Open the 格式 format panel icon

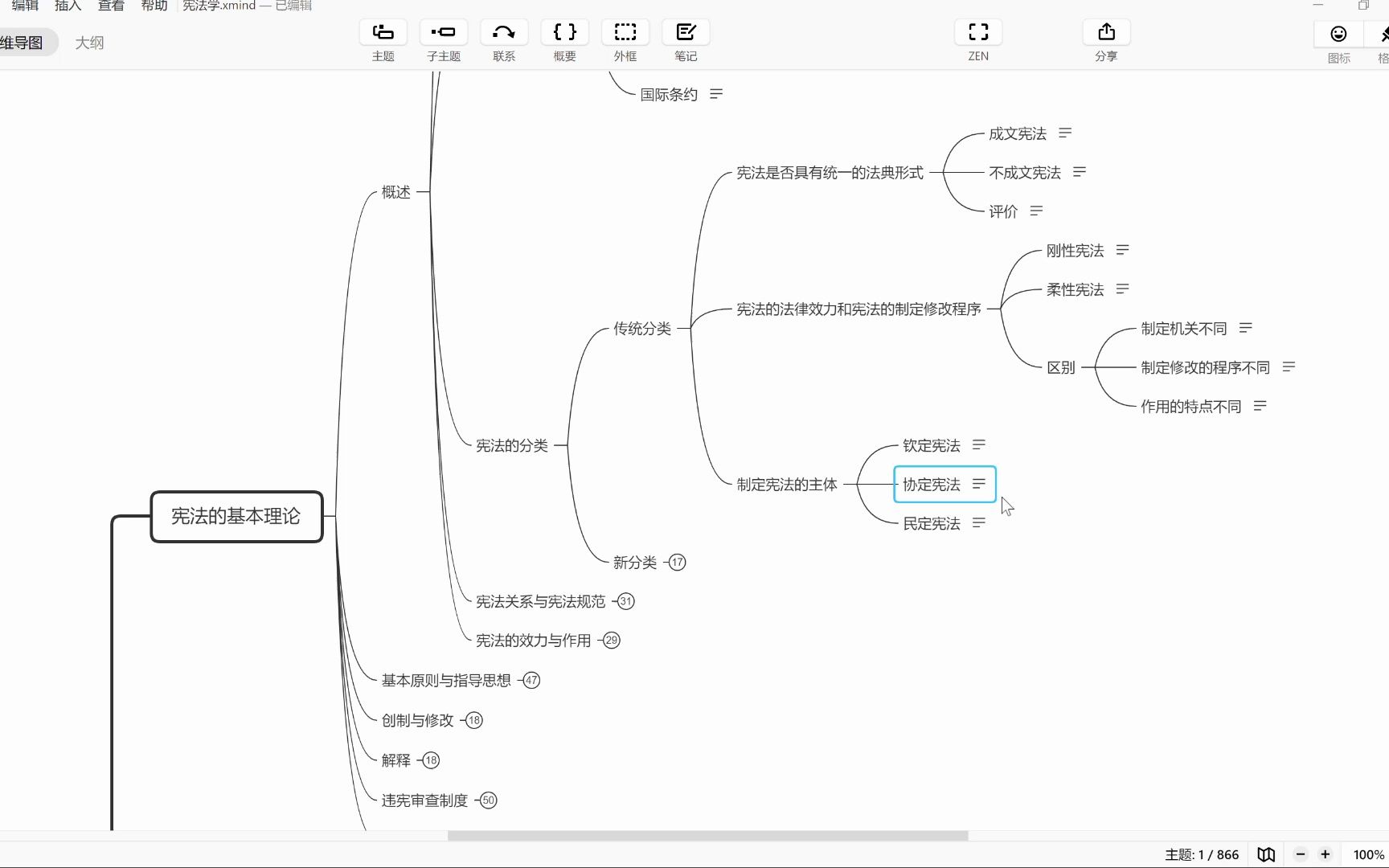point(1383,35)
